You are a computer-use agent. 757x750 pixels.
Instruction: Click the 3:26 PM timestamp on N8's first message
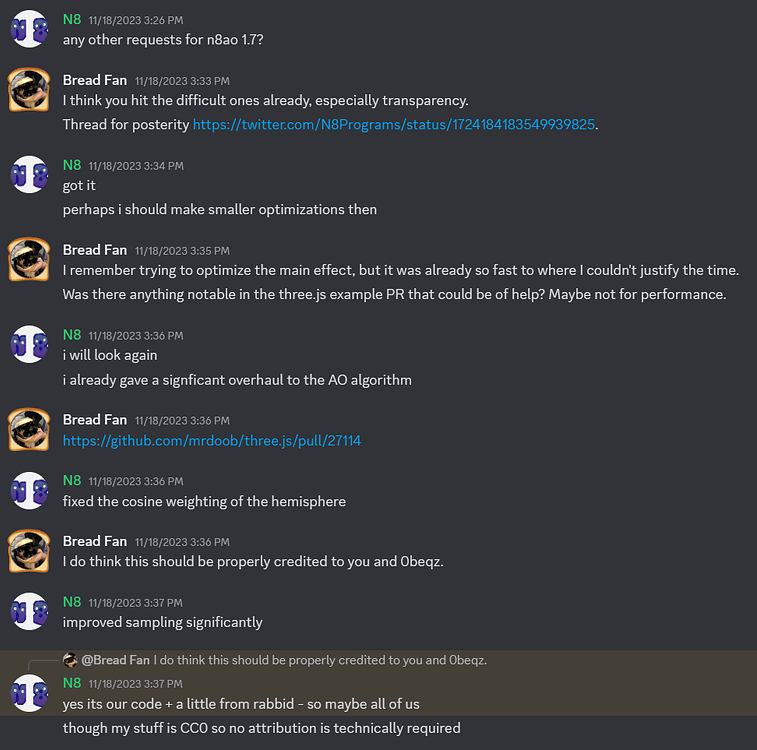coord(135,20)
